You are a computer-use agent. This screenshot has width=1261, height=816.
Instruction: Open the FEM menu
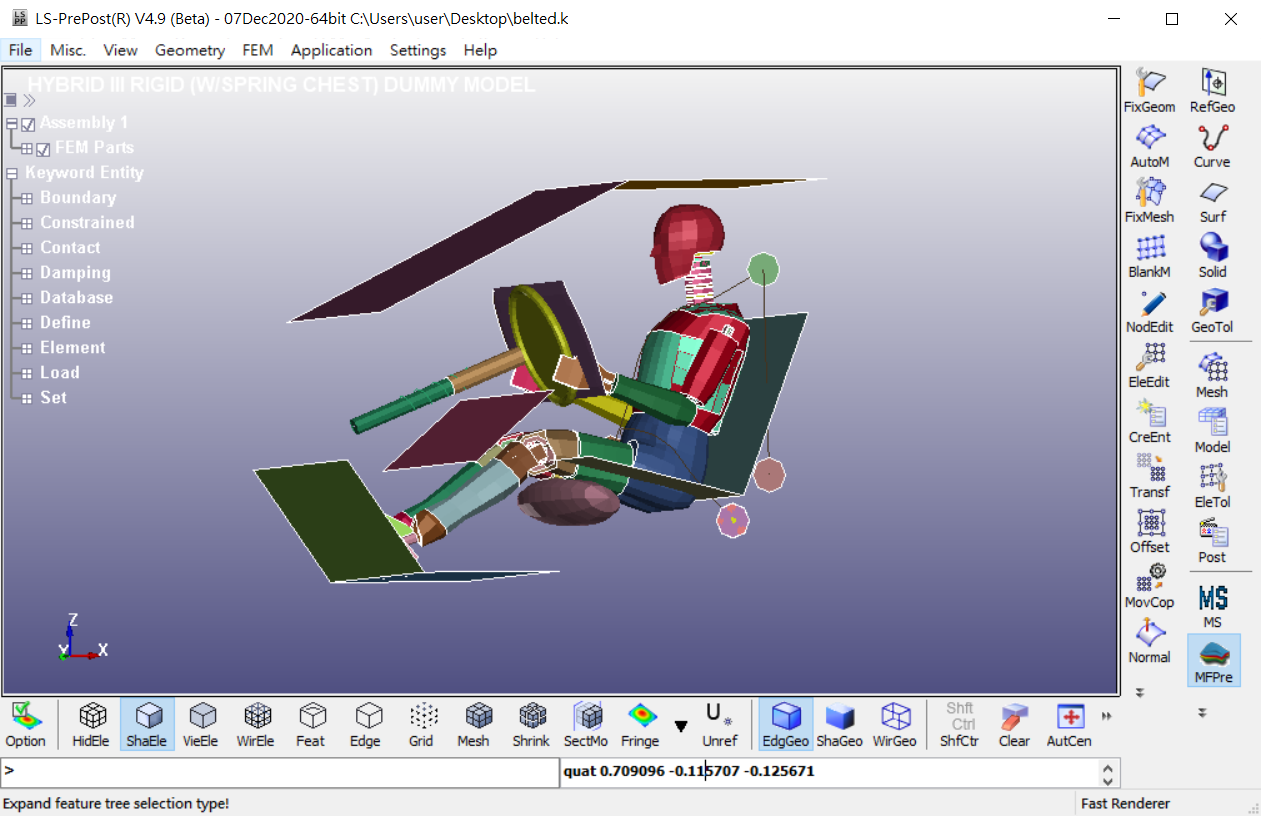[x=257, y=50]
